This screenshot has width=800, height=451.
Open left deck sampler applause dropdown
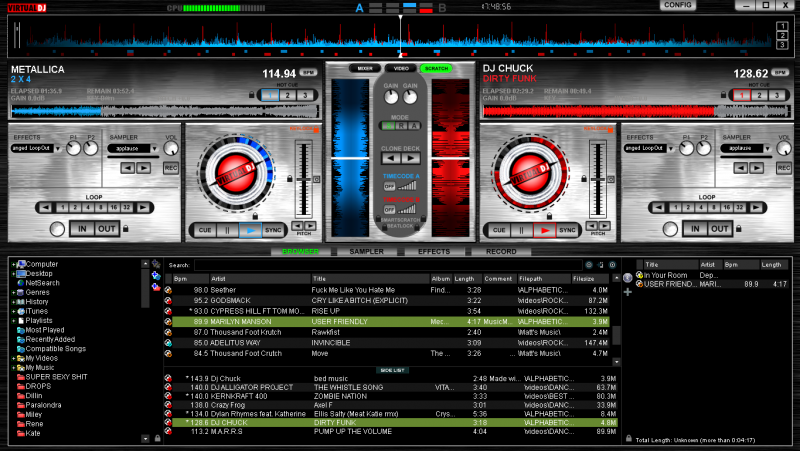click(154, 148)
